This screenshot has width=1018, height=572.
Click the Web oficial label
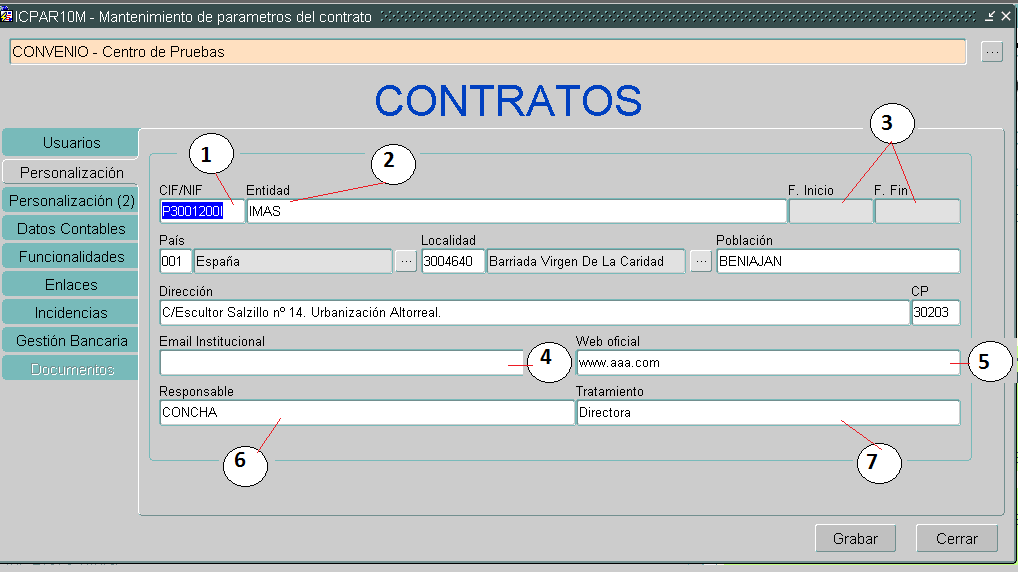tap(608, 342)
